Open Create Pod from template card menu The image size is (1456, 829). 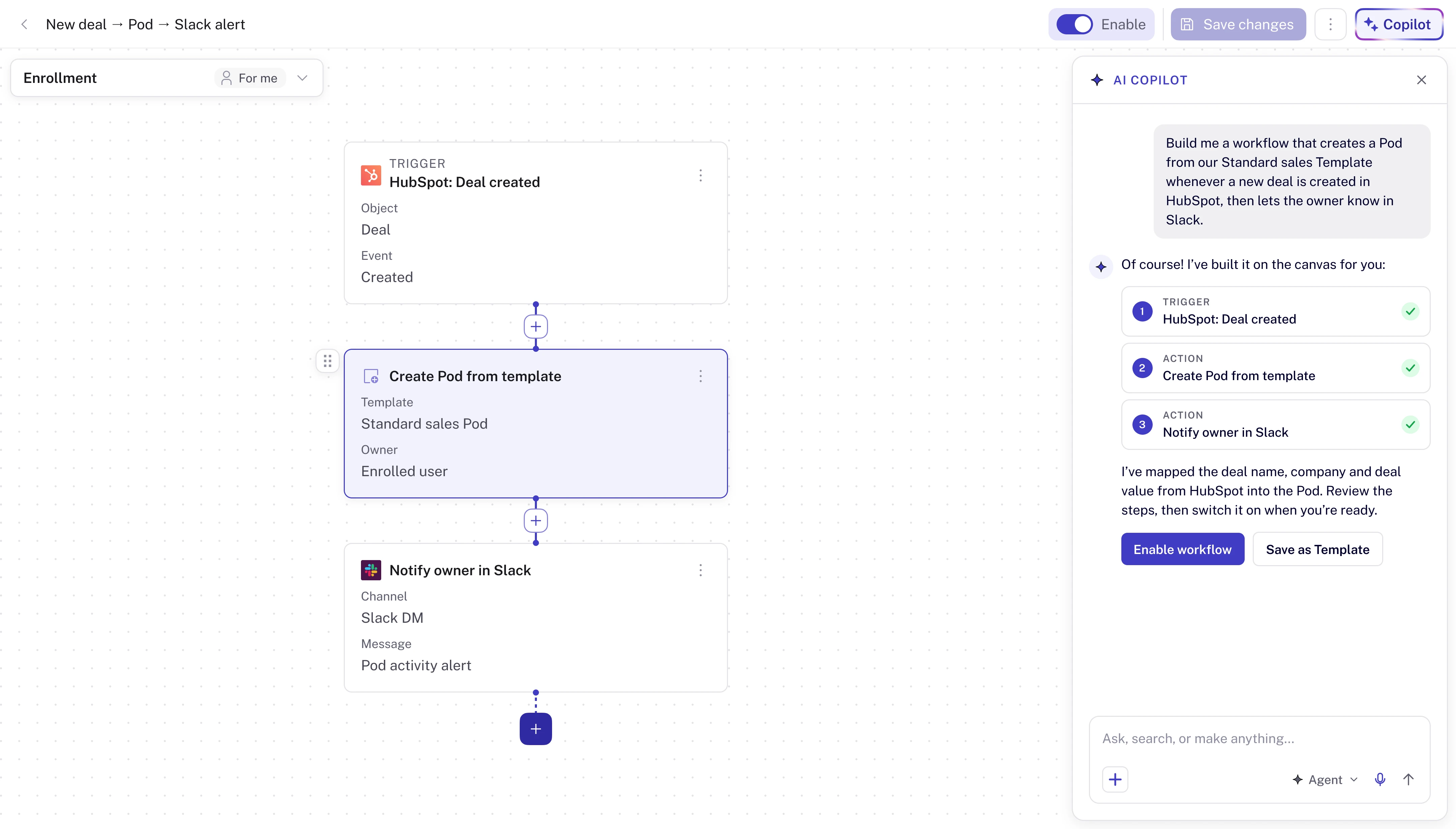click(x=700, y=376)
